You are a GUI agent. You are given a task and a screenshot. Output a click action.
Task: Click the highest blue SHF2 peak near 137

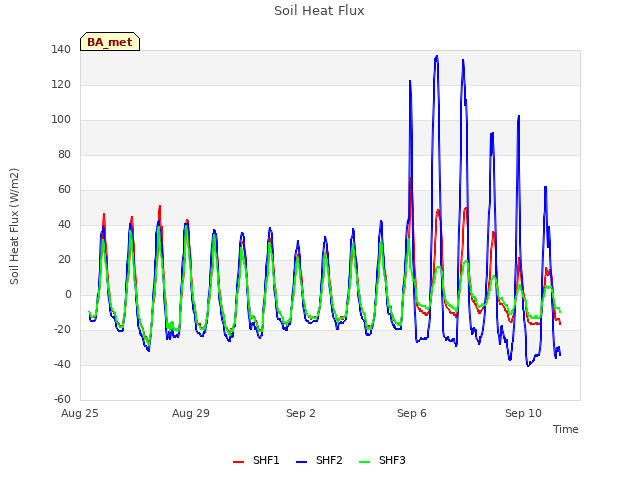point(437,56)
